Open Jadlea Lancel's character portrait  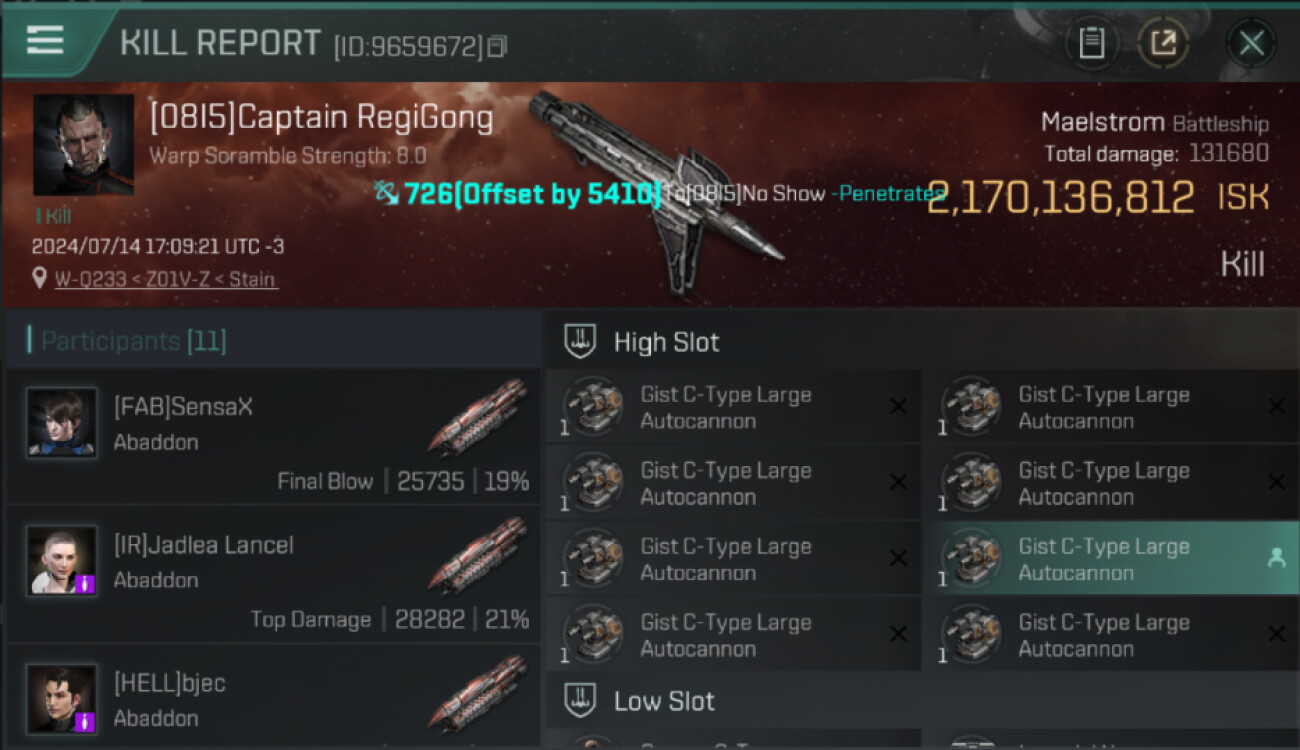pyautogui.click(x=62, y=561)
